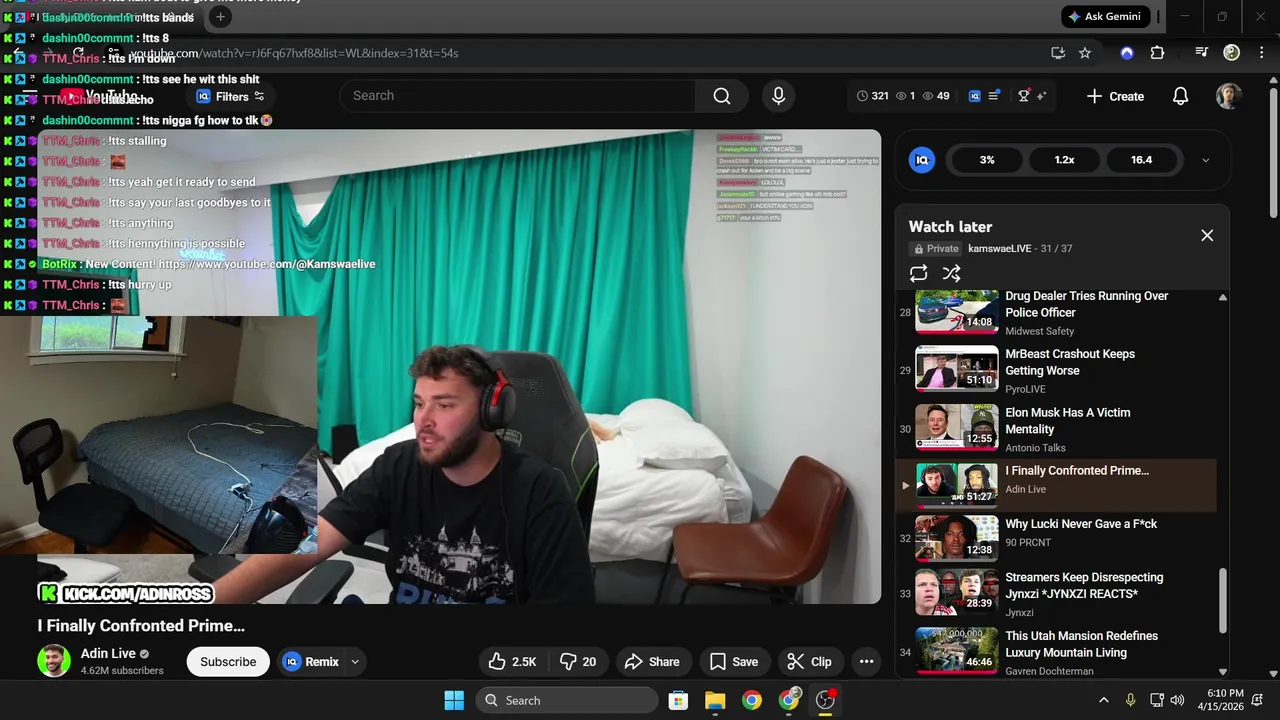
Task: Open the new tab plus button
Action: [220, 17]
